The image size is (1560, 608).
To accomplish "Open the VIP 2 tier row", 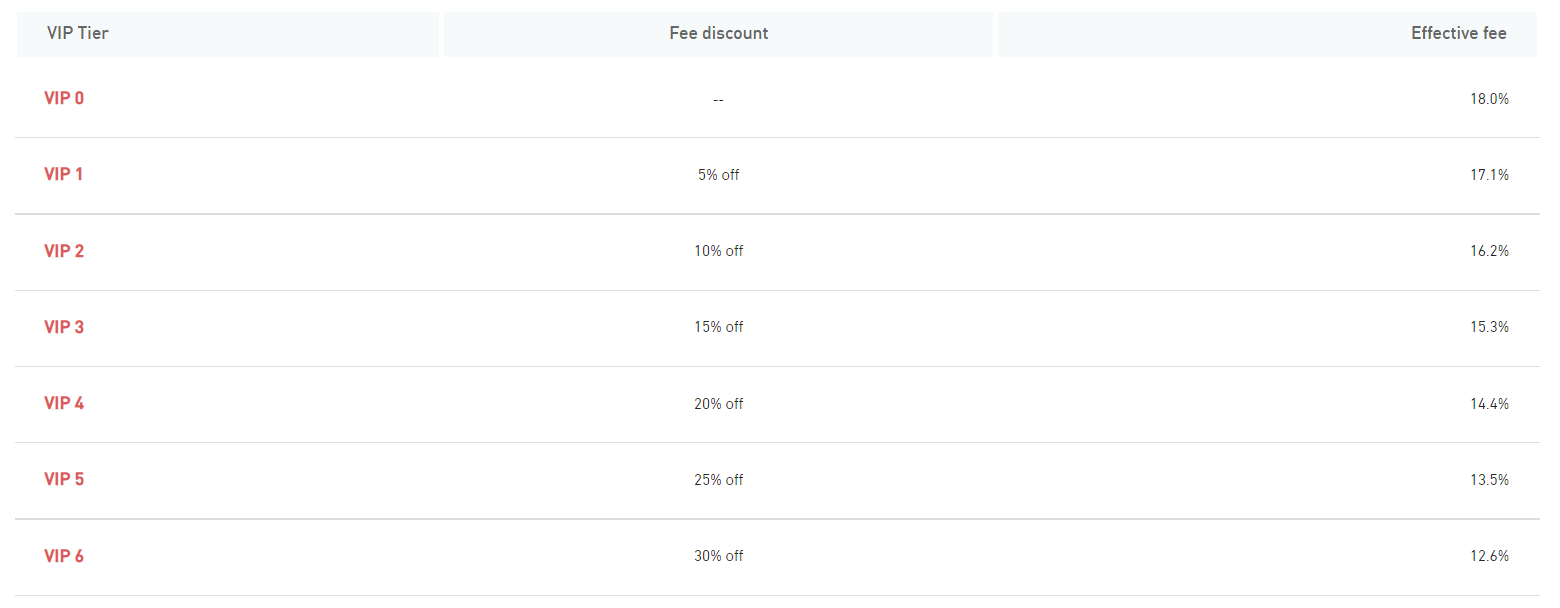I will click(x=778, y=251).
